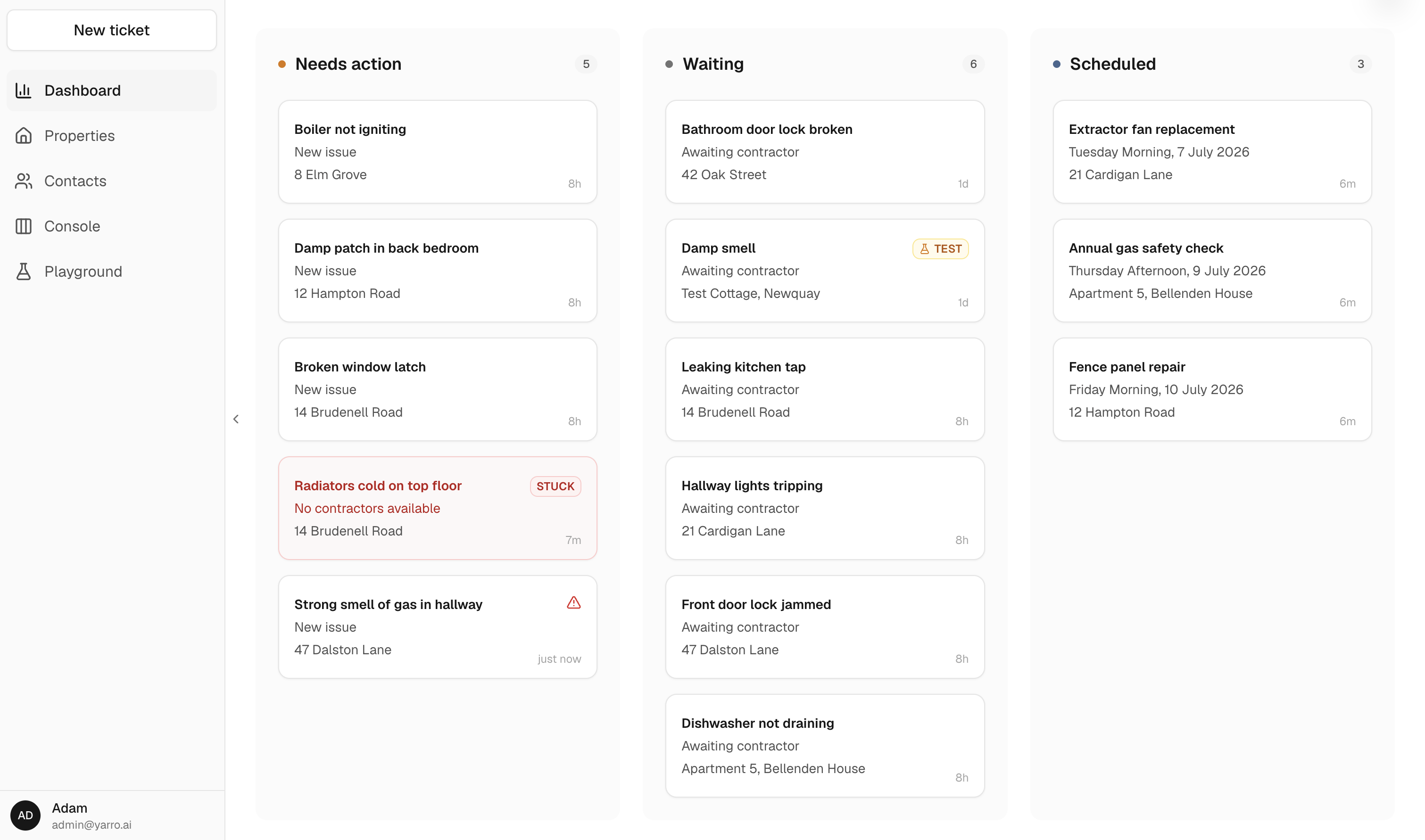Screen dimensions: 1425x840
Task: Click the Needs action column heading
Action: click(x=348, y=64)
